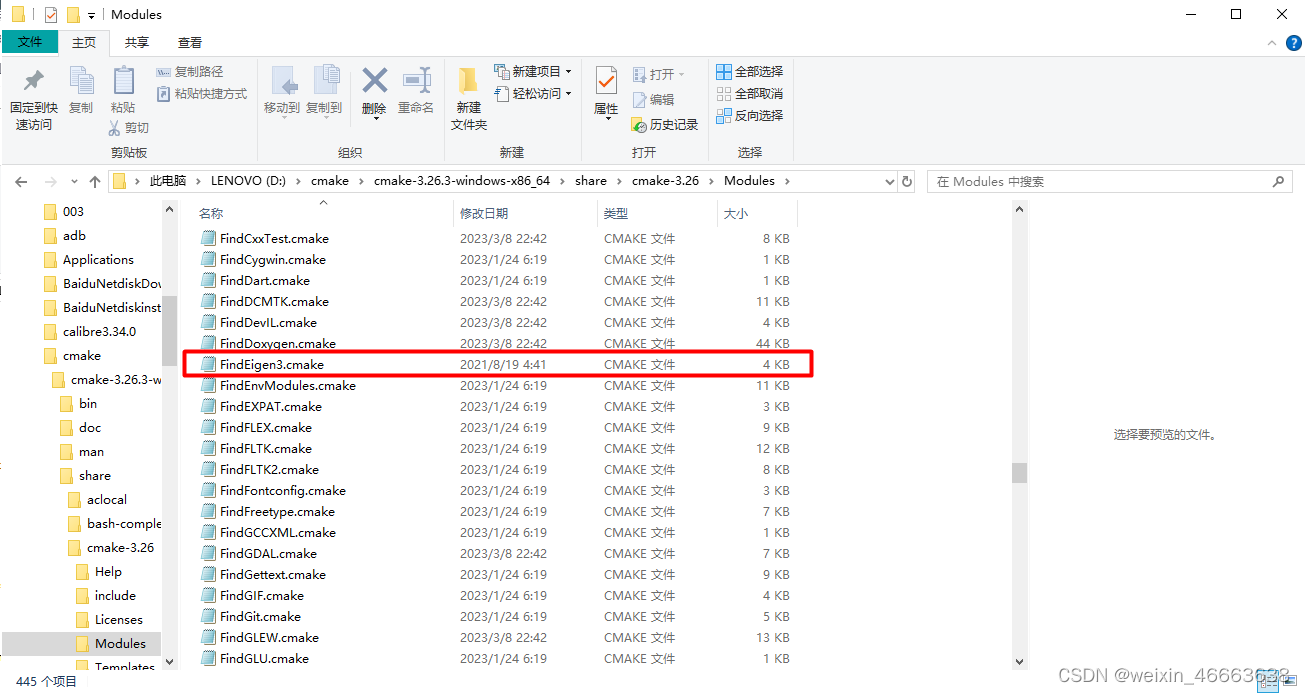The image size is (1305, 694).
Task: Switch to the 查看 (View) tab
Action: tap(190, 43)
